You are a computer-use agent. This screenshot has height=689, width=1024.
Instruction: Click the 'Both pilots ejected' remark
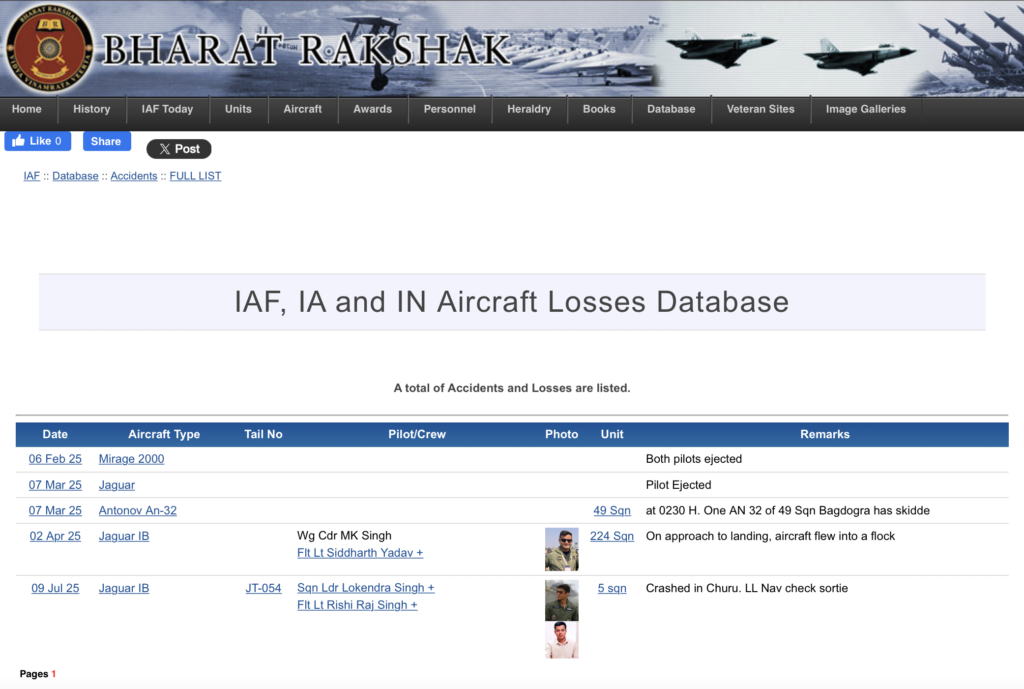pos(694,459)
